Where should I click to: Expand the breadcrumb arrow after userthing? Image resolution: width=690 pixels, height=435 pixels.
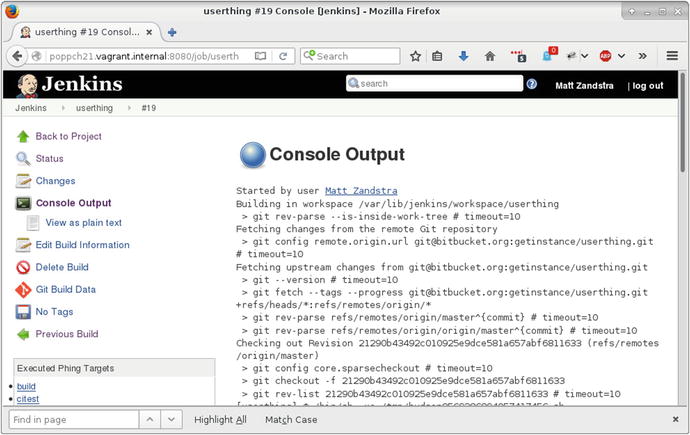click(129, 108)
